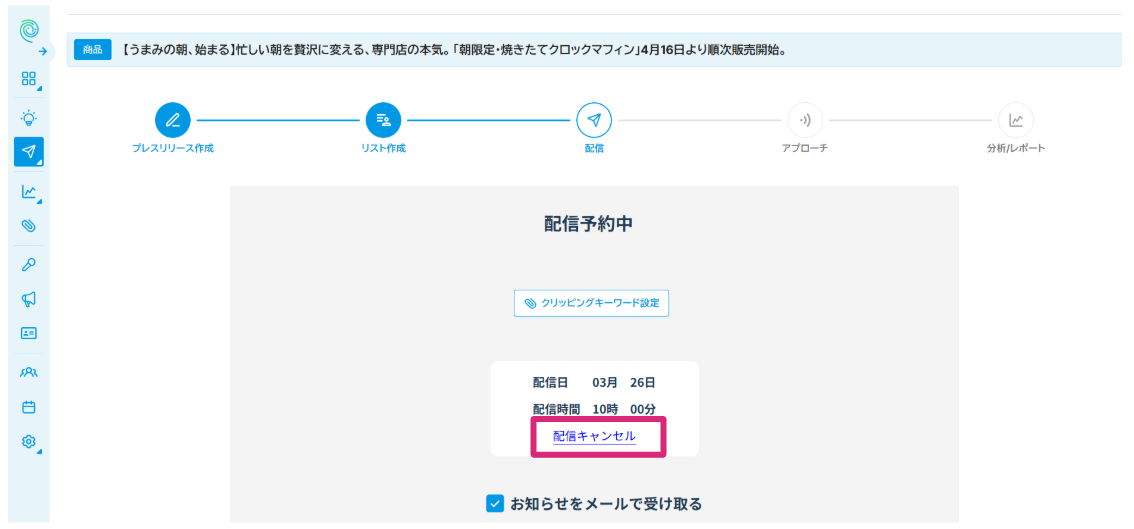Viewport: 1134px width, 529px height.
Task: Open the dashboard grid icon in sidebar
Action: coord(29,79)
